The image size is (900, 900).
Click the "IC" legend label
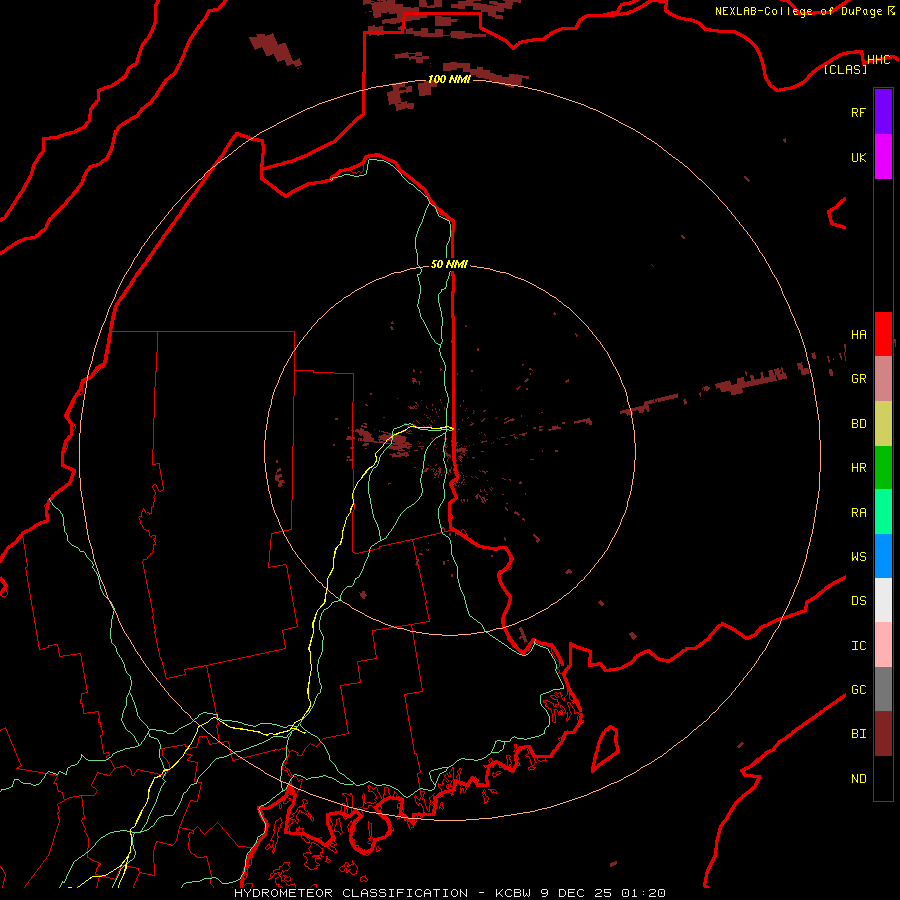(858, 646)
